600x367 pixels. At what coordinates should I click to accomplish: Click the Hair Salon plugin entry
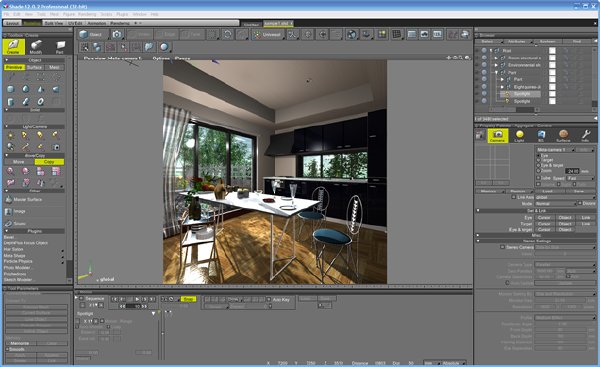(x=13, y=249)
